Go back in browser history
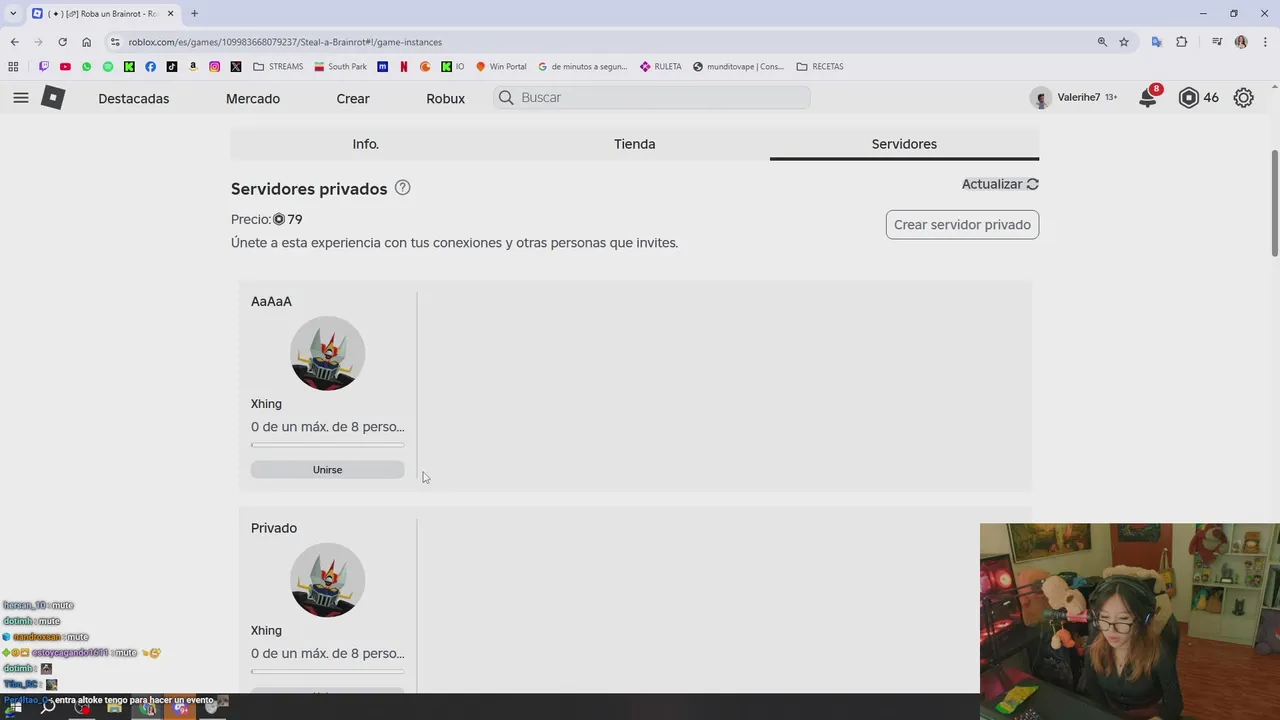The image size is (1280, 720). (14, 42)
